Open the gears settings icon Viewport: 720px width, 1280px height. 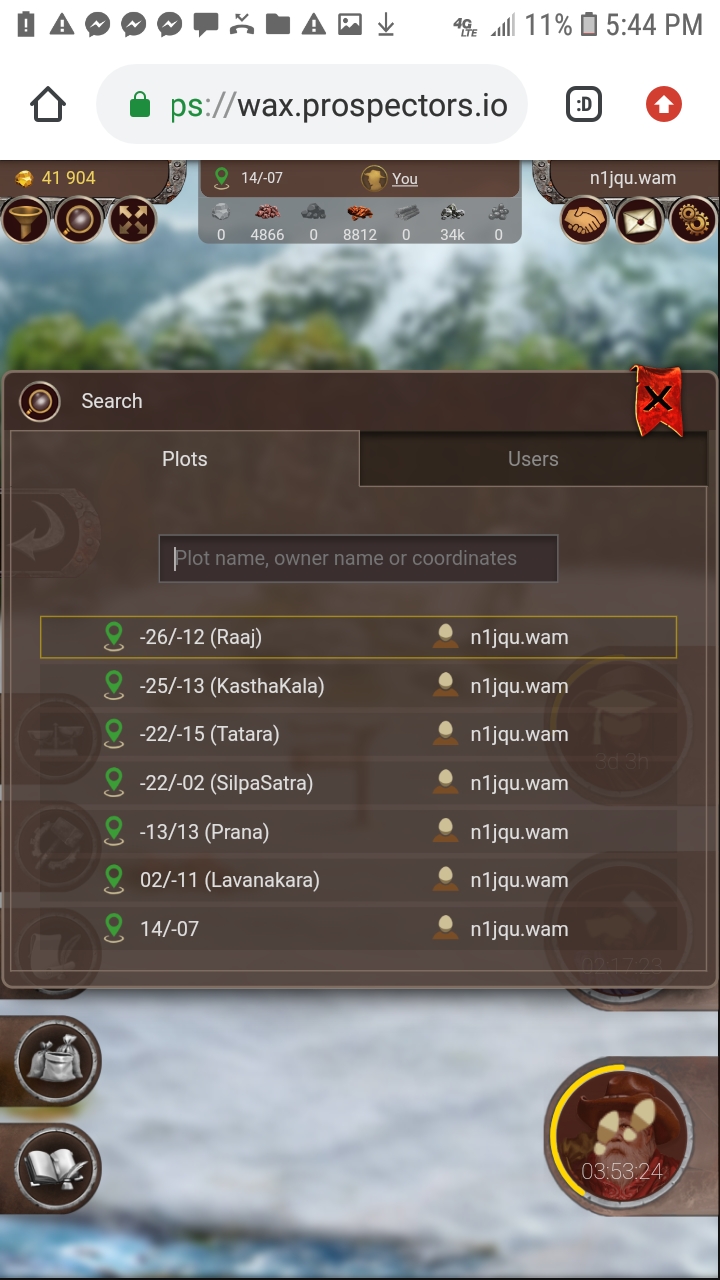coord(693,220)
